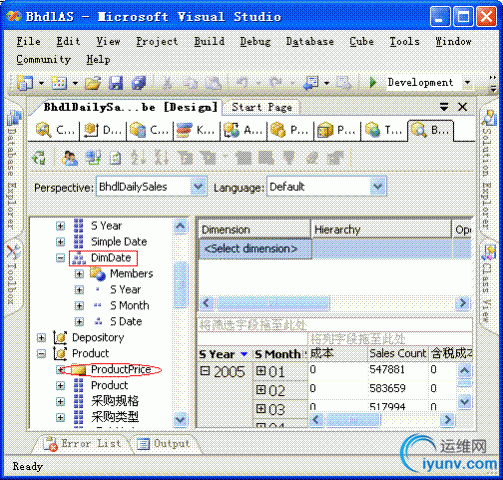Image resolution: width=503 pixels, height=480 pixels.
Task: Expand the Members node under DimDate
Action: (79, 274)
